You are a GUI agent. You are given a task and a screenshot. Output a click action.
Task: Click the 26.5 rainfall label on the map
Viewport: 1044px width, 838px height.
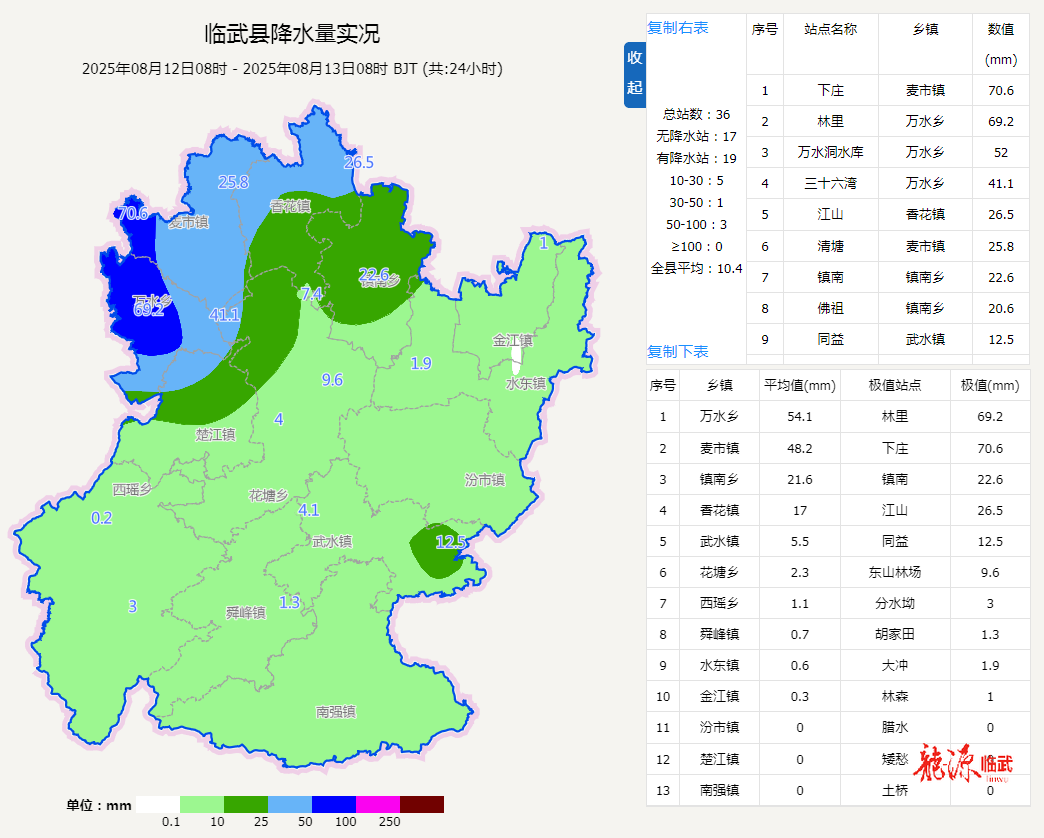(x=358, y=162)
